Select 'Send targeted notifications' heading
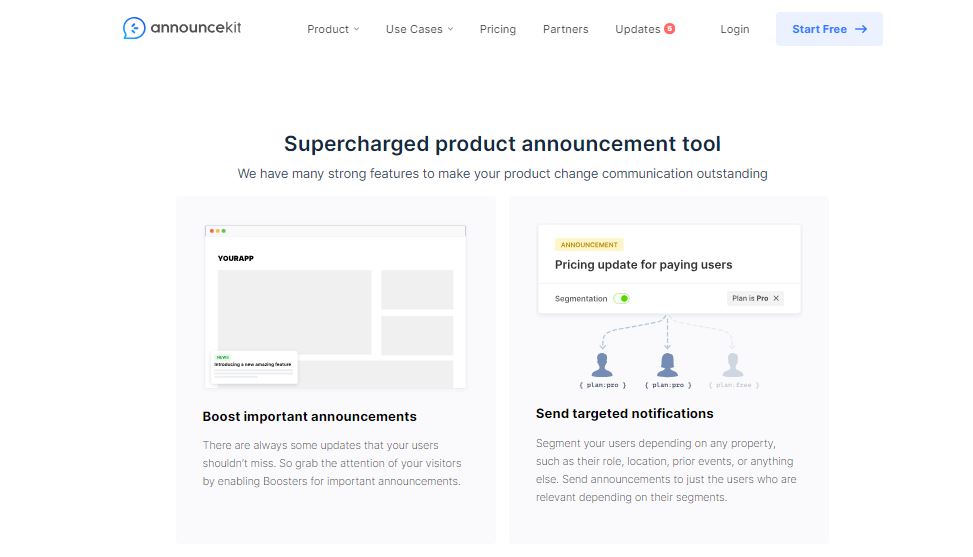The height and width of the screenshot is (557, 973). 624,414
